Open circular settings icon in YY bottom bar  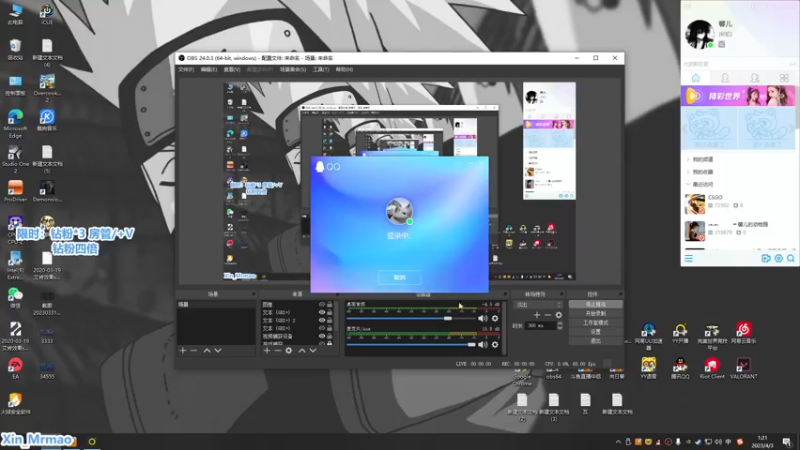(779, 259)
